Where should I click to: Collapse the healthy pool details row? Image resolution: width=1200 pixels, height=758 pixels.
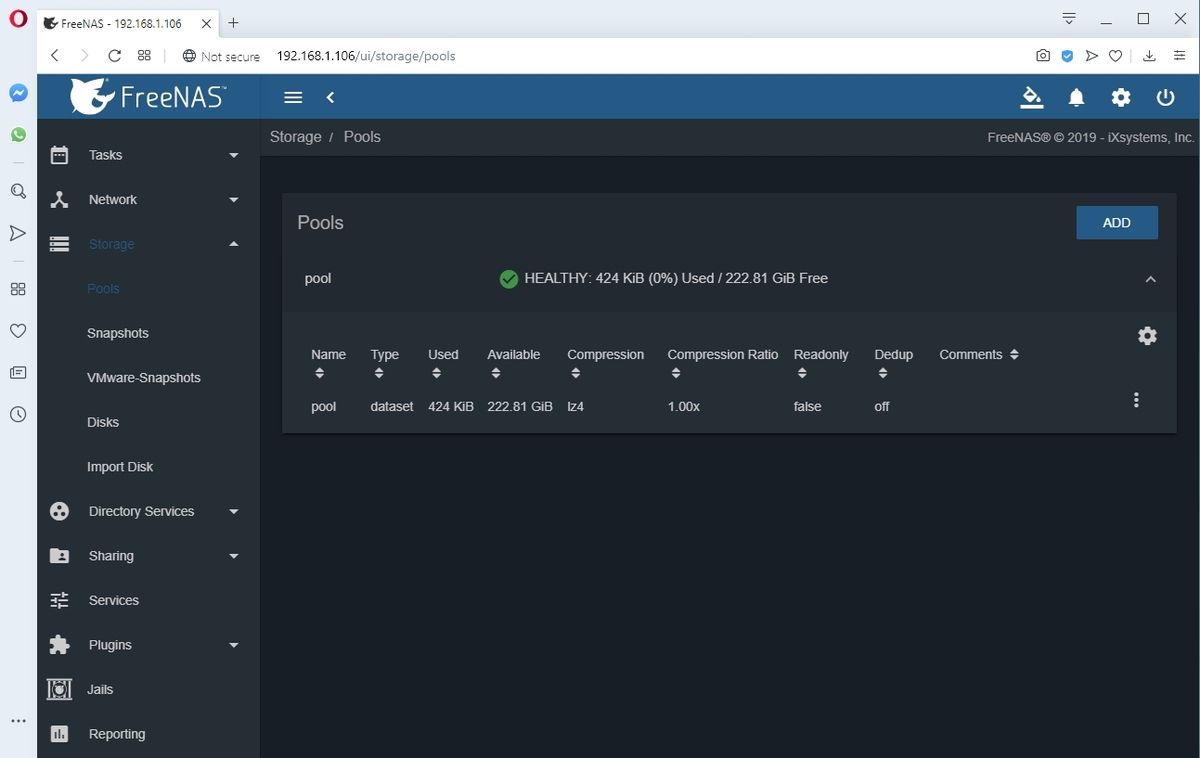point(1150,279)
